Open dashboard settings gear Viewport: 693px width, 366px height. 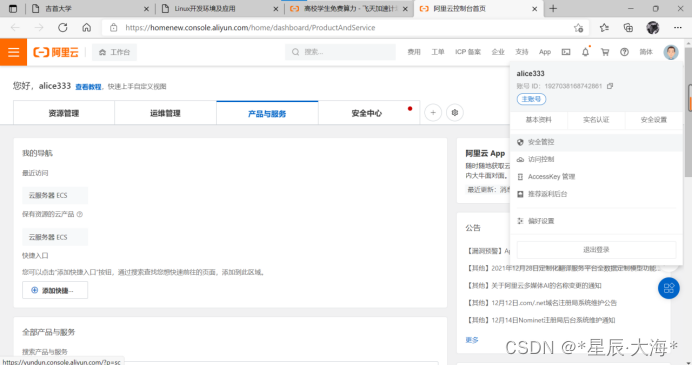click(x=455, y=113)
